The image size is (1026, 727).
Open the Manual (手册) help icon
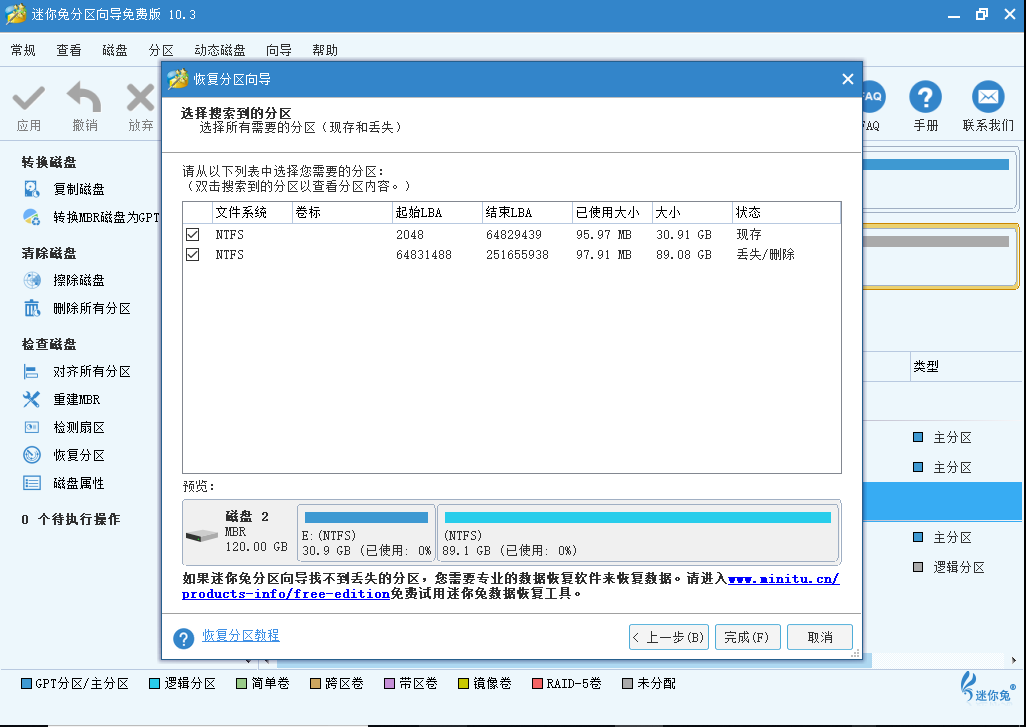point(925,97)
